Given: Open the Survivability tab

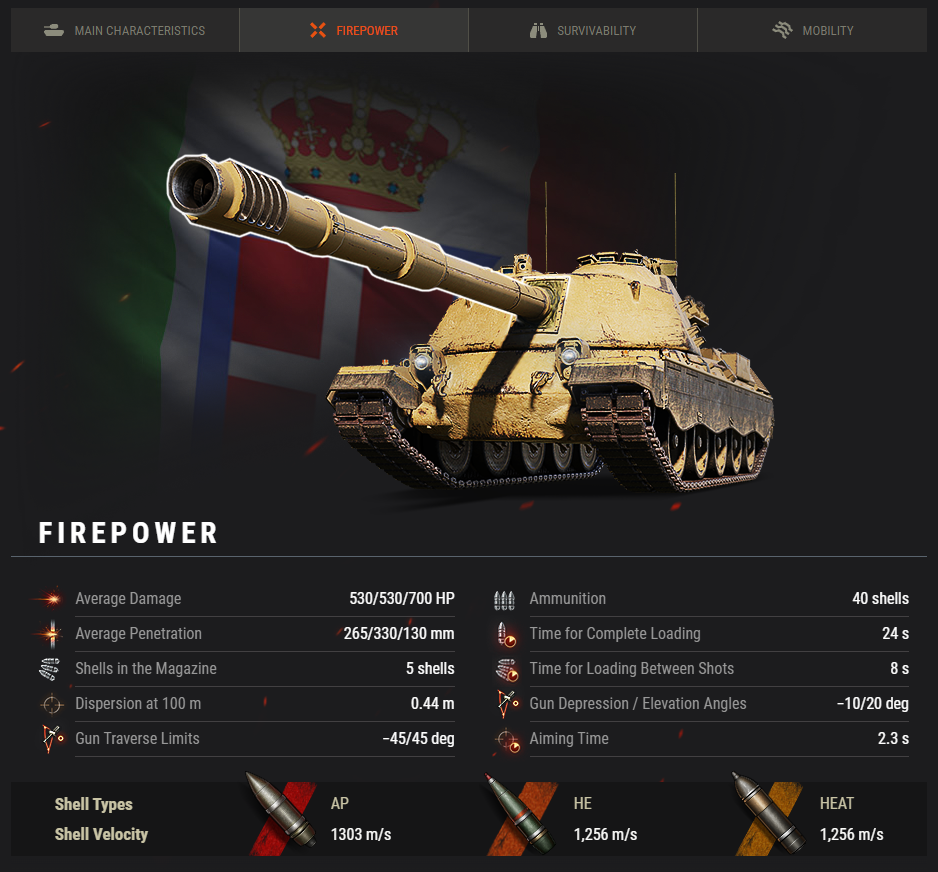Looking at the screenshot, I should pos(583,30).
